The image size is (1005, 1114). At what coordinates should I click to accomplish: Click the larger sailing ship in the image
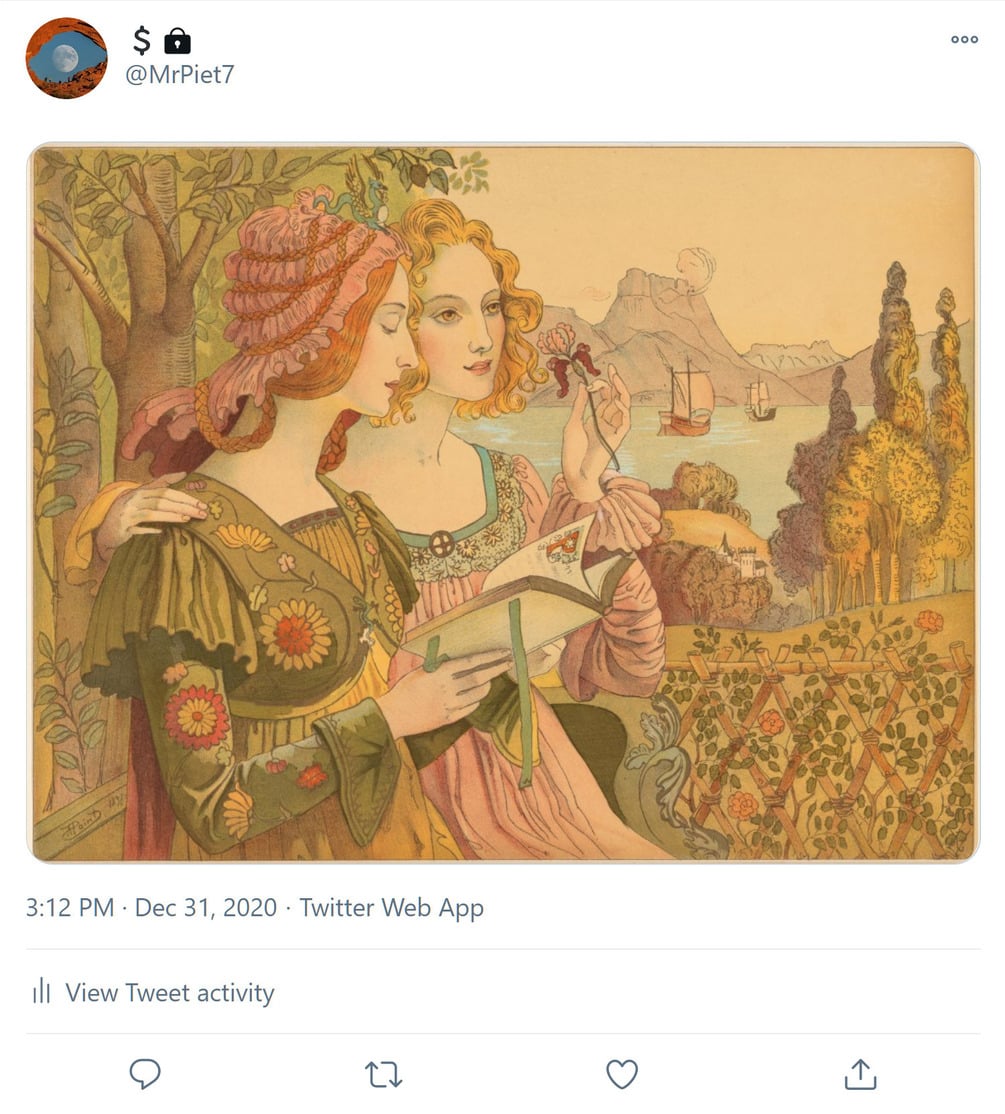point(687,402)
